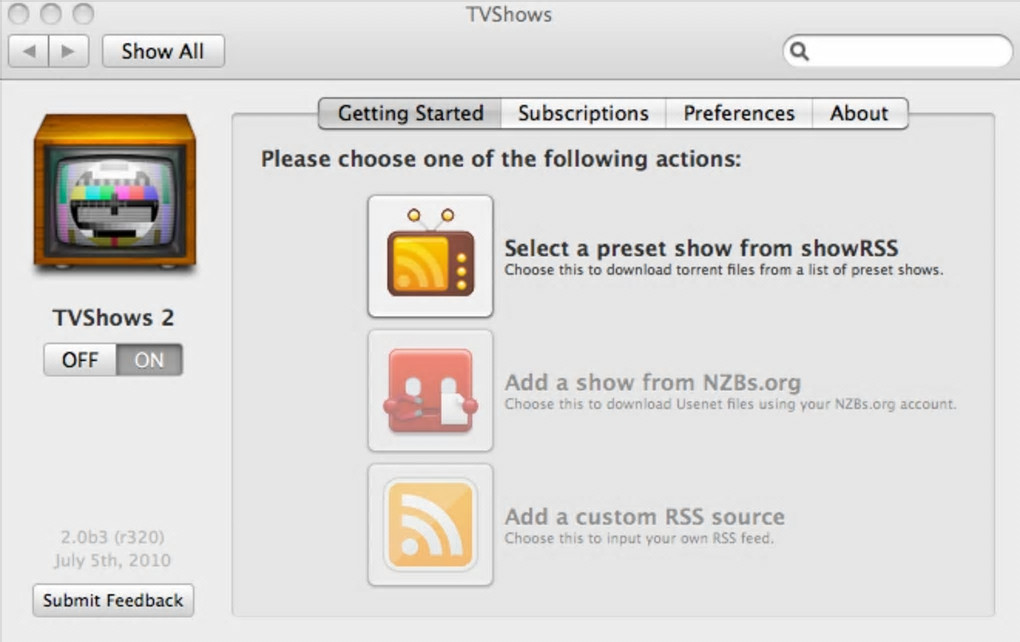1020x642 pixels.
Task: Click the custom RSS source orange icon
Action: (430, 525)
